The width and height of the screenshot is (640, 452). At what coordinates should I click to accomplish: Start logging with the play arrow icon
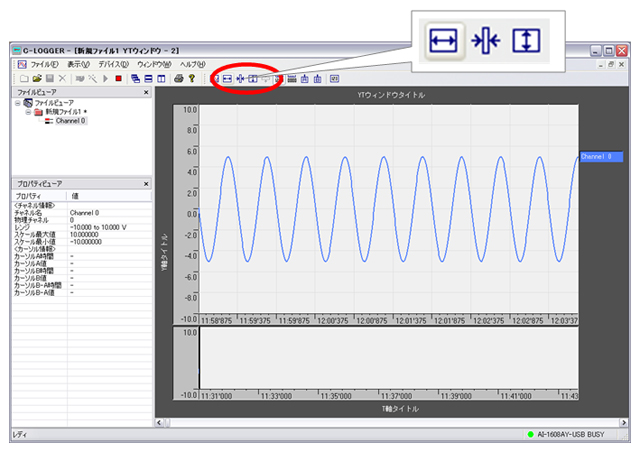click(106, 78)
